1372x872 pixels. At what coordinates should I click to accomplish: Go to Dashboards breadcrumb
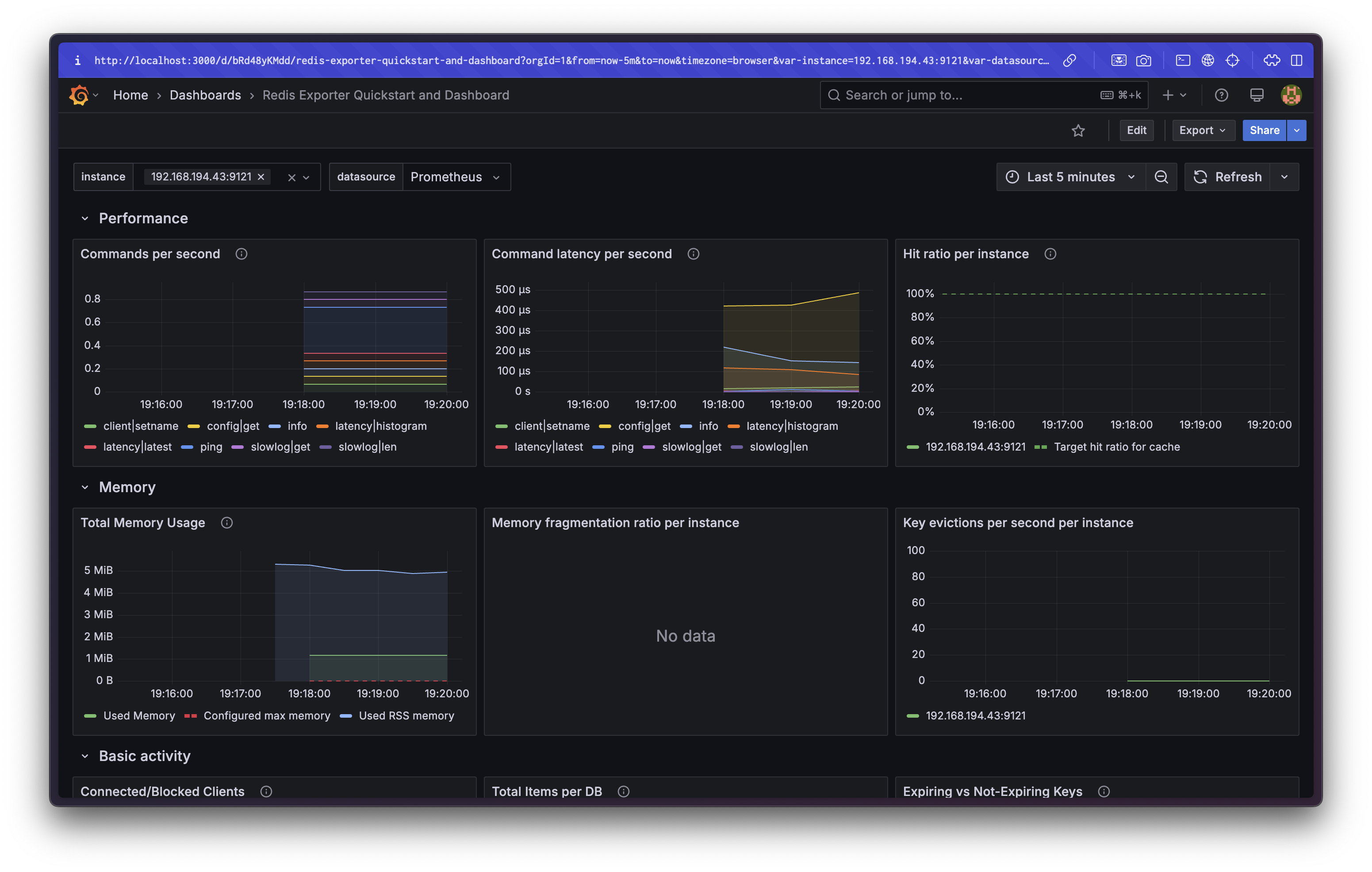pos(205,95)
